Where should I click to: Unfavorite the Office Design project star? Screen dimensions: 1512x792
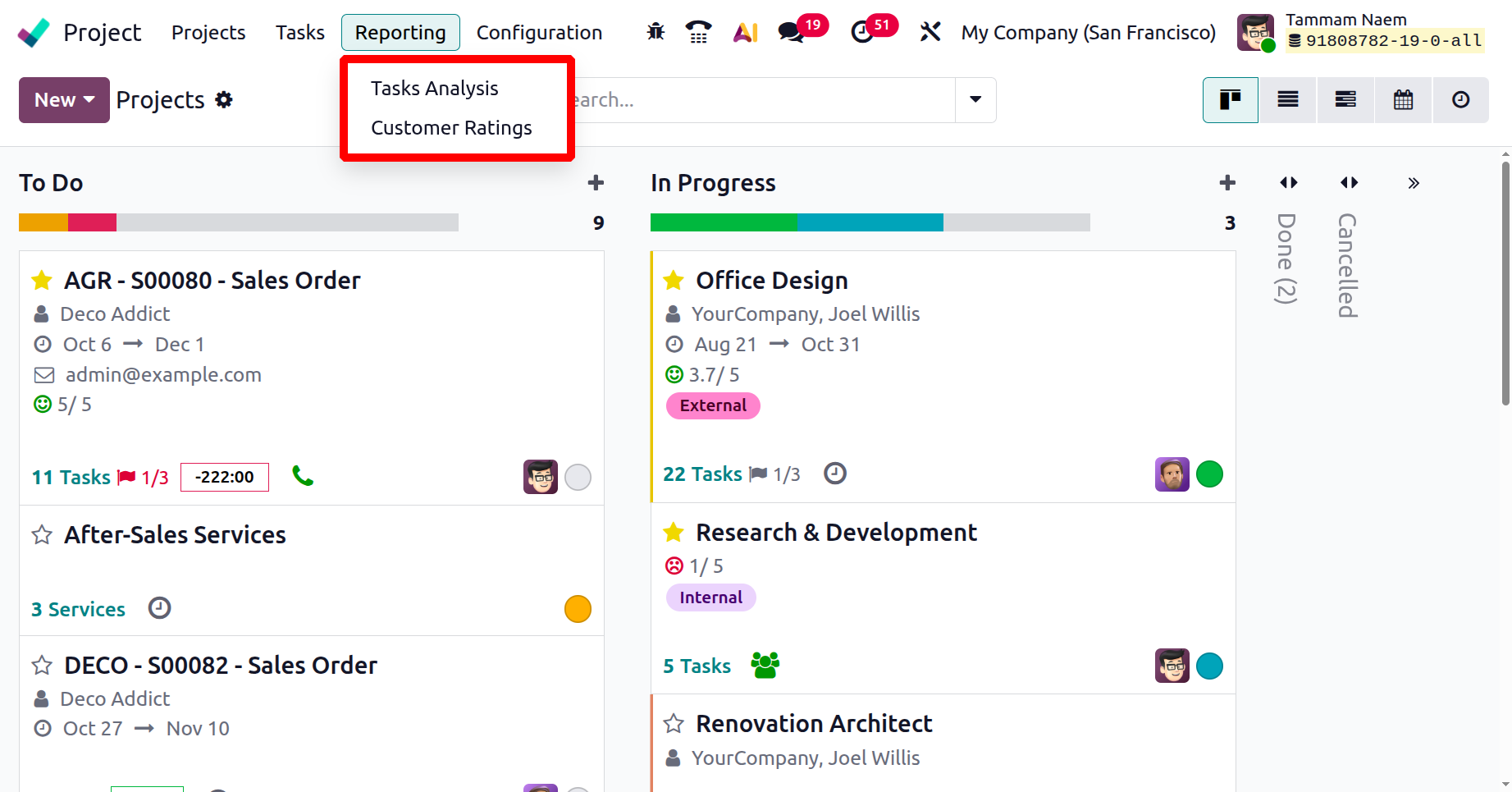click(674, 281)
